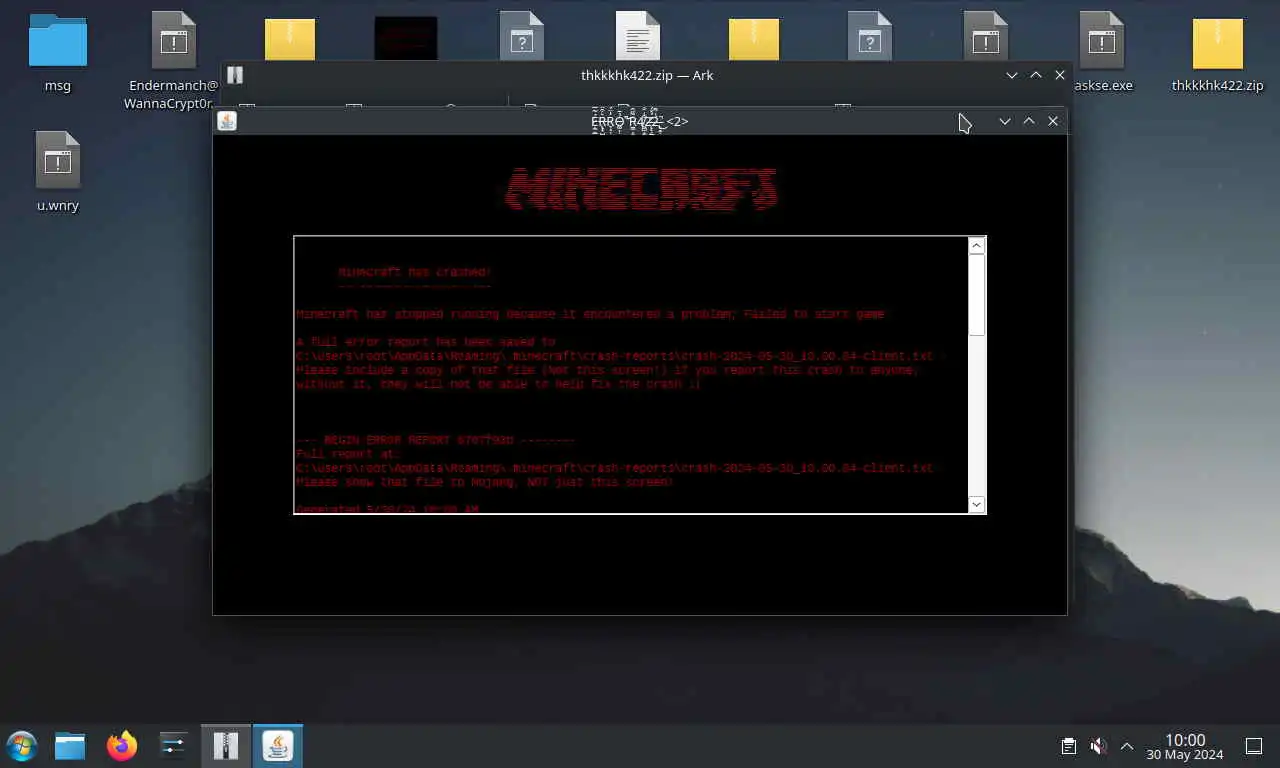
Task: Select the black image thumbnail on desktop
Action: [x=406, y=39]
